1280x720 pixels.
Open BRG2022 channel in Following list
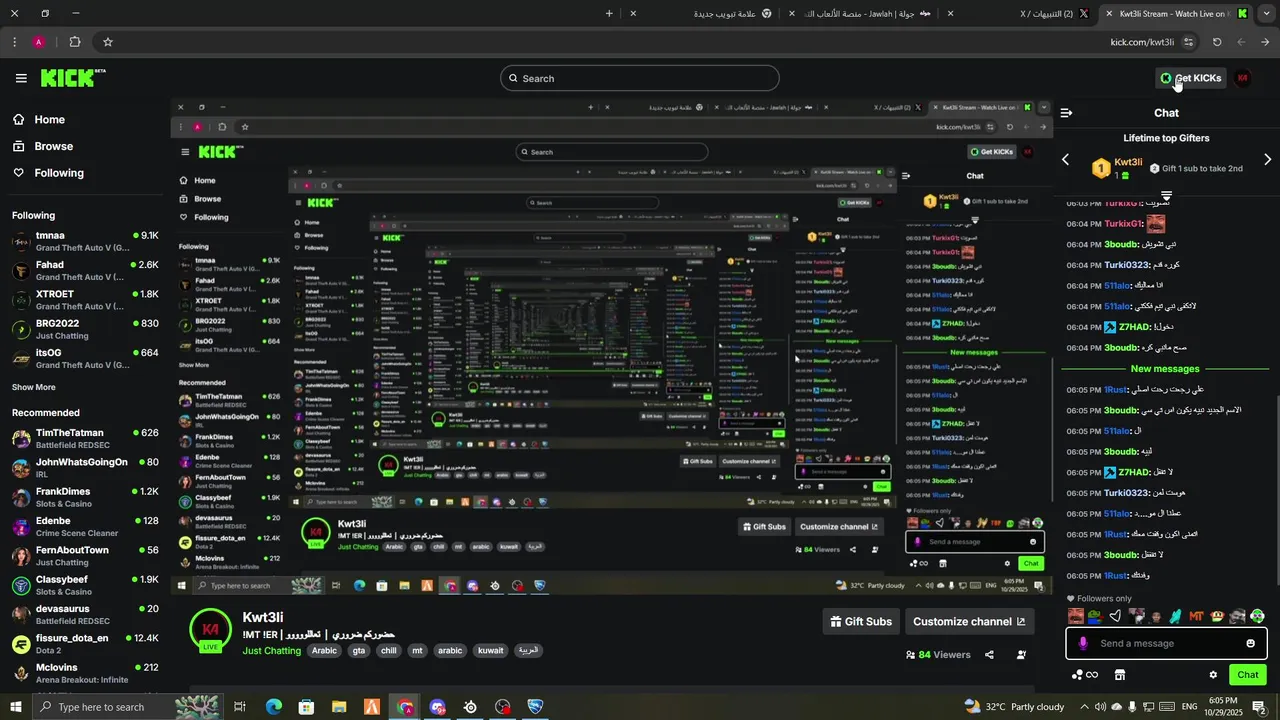click(85, 329)
